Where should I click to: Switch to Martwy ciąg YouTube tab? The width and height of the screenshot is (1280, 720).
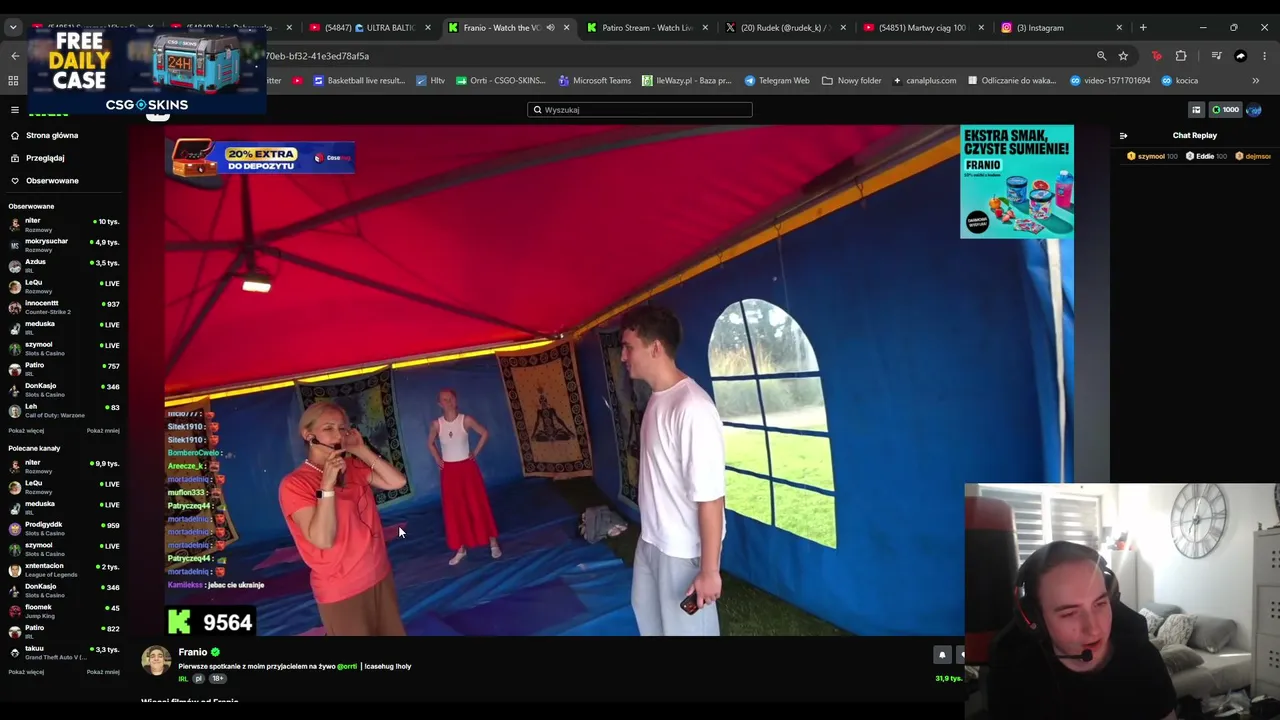pyautogui.click(x=922, y=28)
